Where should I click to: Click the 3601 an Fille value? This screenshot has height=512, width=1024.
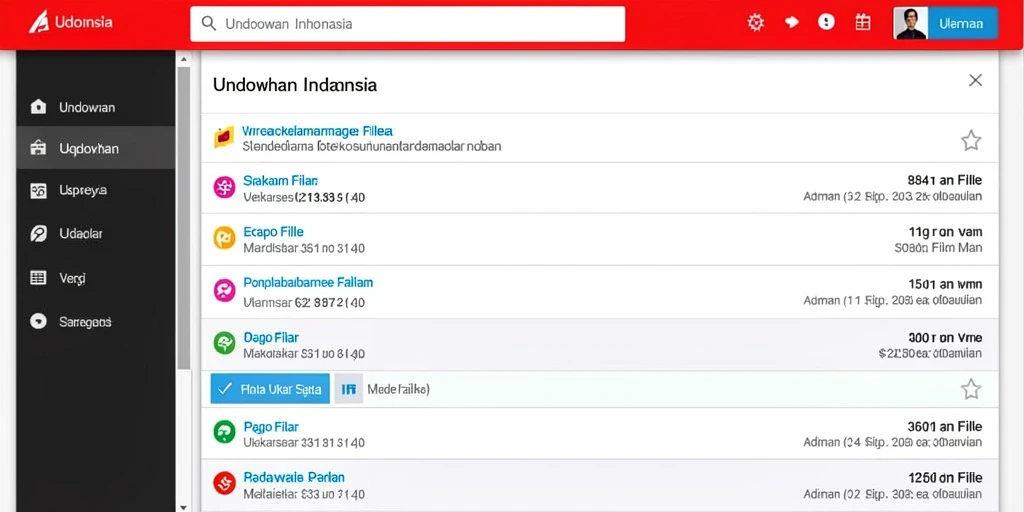[945, 426]
